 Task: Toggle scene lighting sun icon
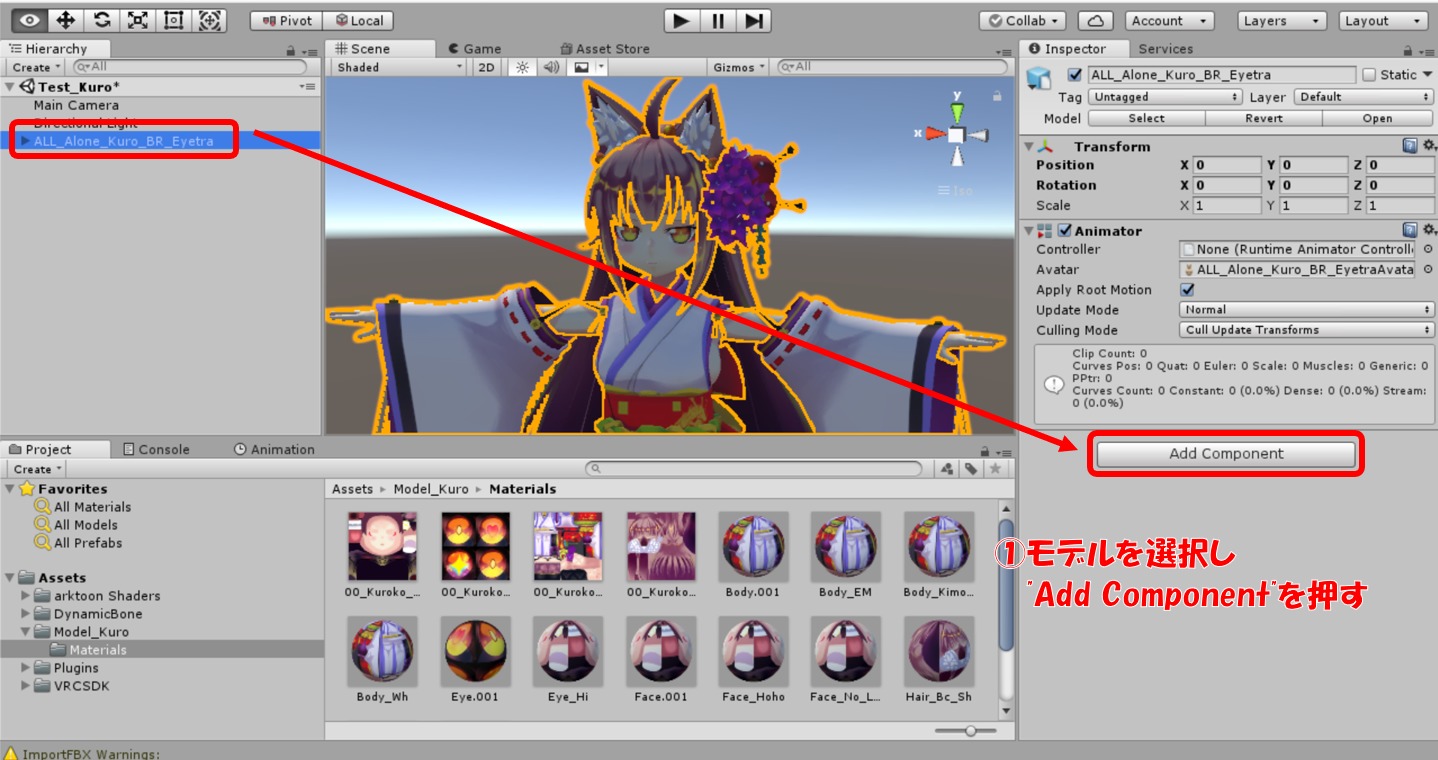coord(521,67)
